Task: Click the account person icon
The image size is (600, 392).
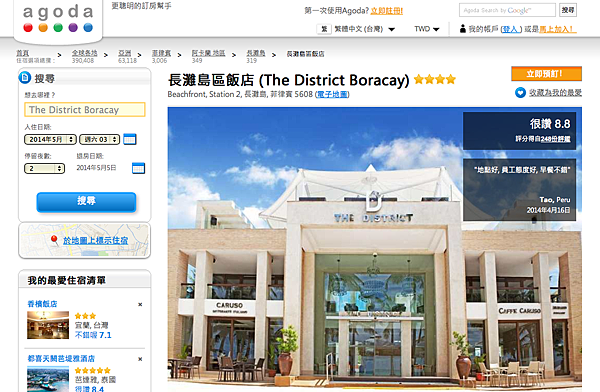Action: pyautogui.click(x=463, y=29)
